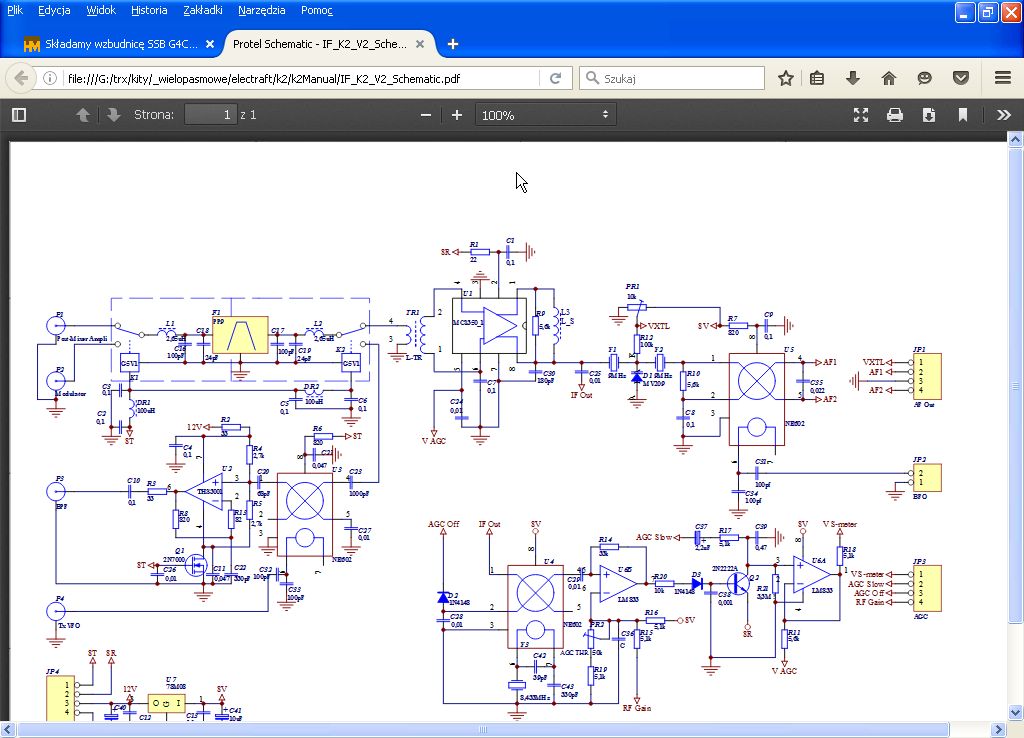This screenshot has height=738, width=1024.
Task: Open the Firefox hamburger menu
Action: (x=1003, y=78)
